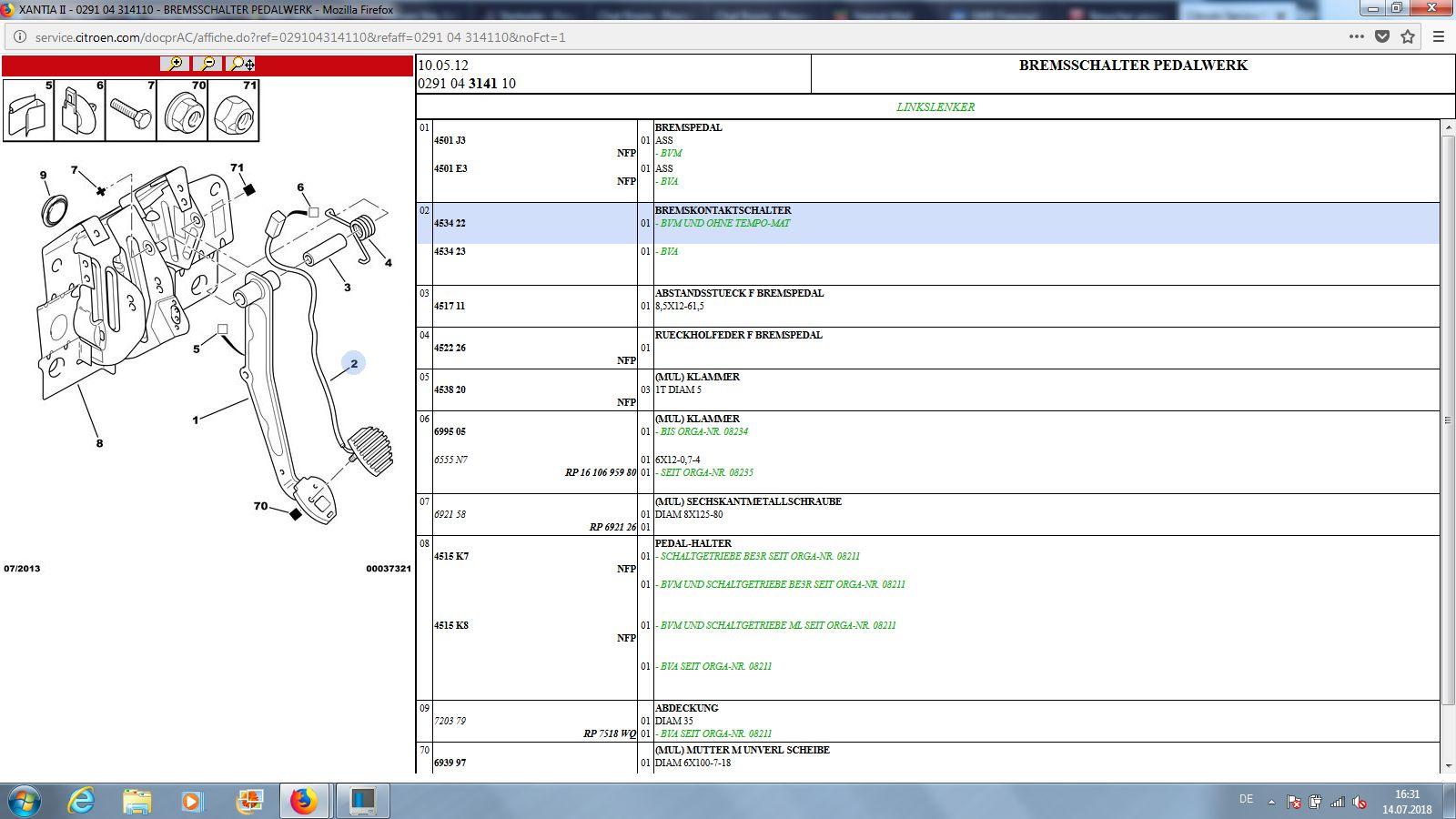Click the white square marker beside callout 5
This screenshot has width=1456, height=819.
click(222, 329)
